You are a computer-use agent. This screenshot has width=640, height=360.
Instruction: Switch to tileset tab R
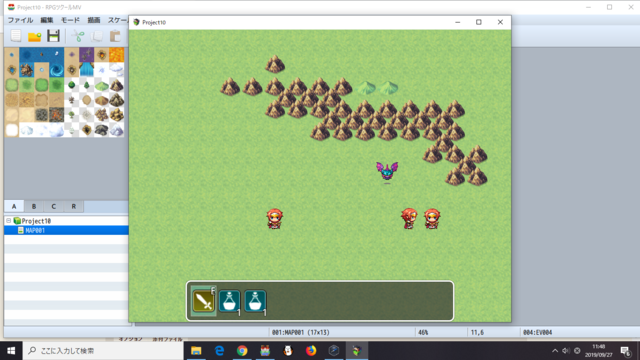click(73, 206)
